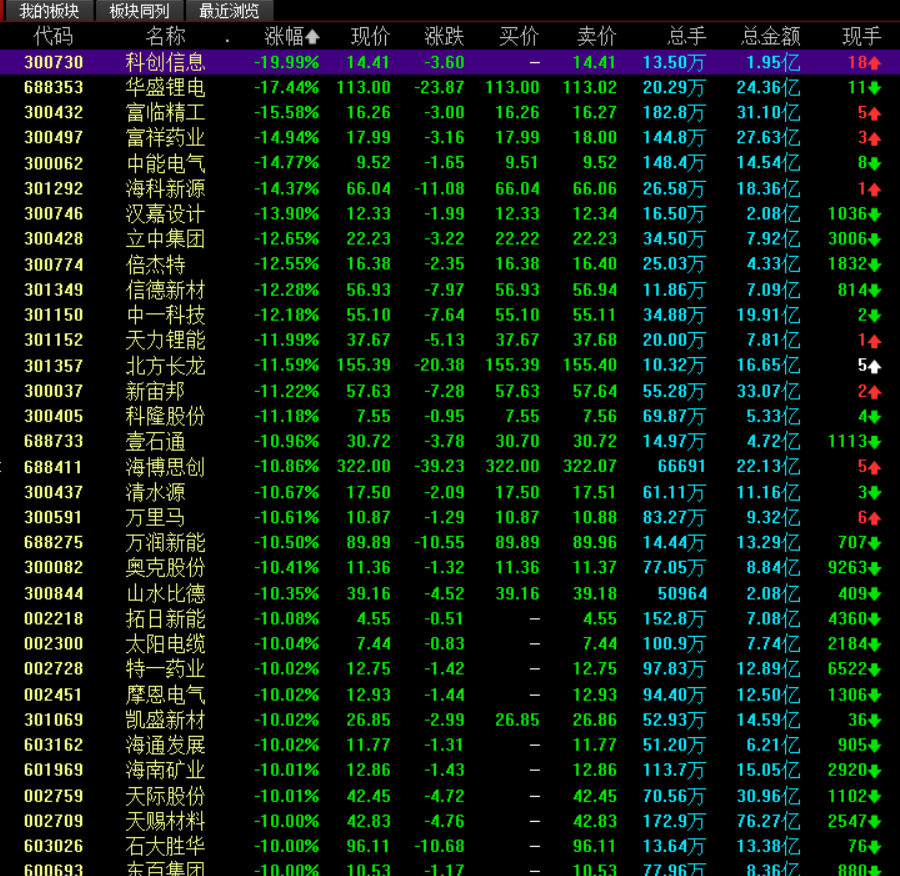Sort by the 涨跌 column header
900x876 pixels.
(x=444, y=36)
